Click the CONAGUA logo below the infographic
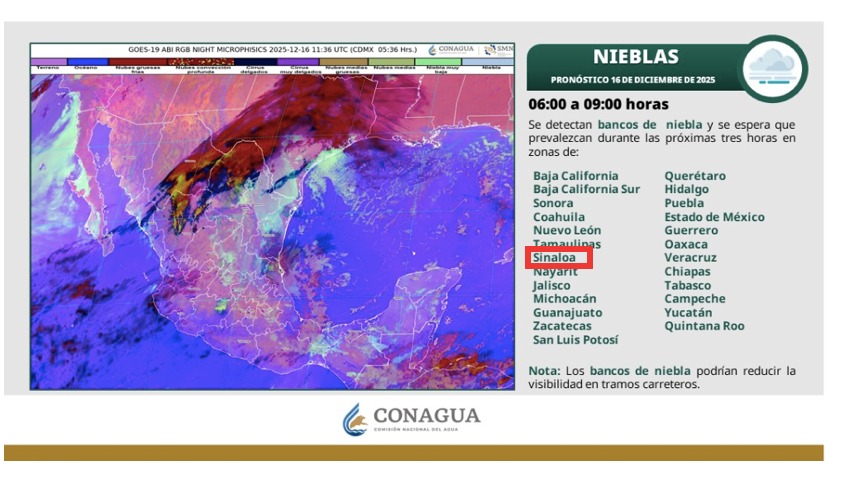The image size is (848, 488). (x=412, y=419)
